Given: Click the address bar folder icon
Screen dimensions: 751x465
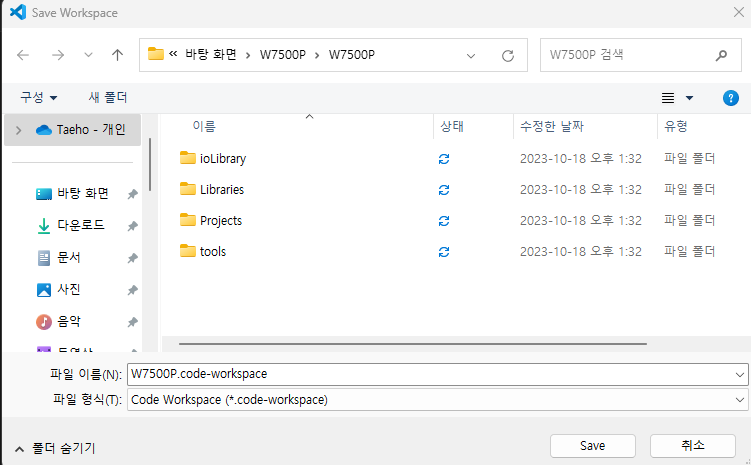Looking at the screenshot, I should coord(156,54).
